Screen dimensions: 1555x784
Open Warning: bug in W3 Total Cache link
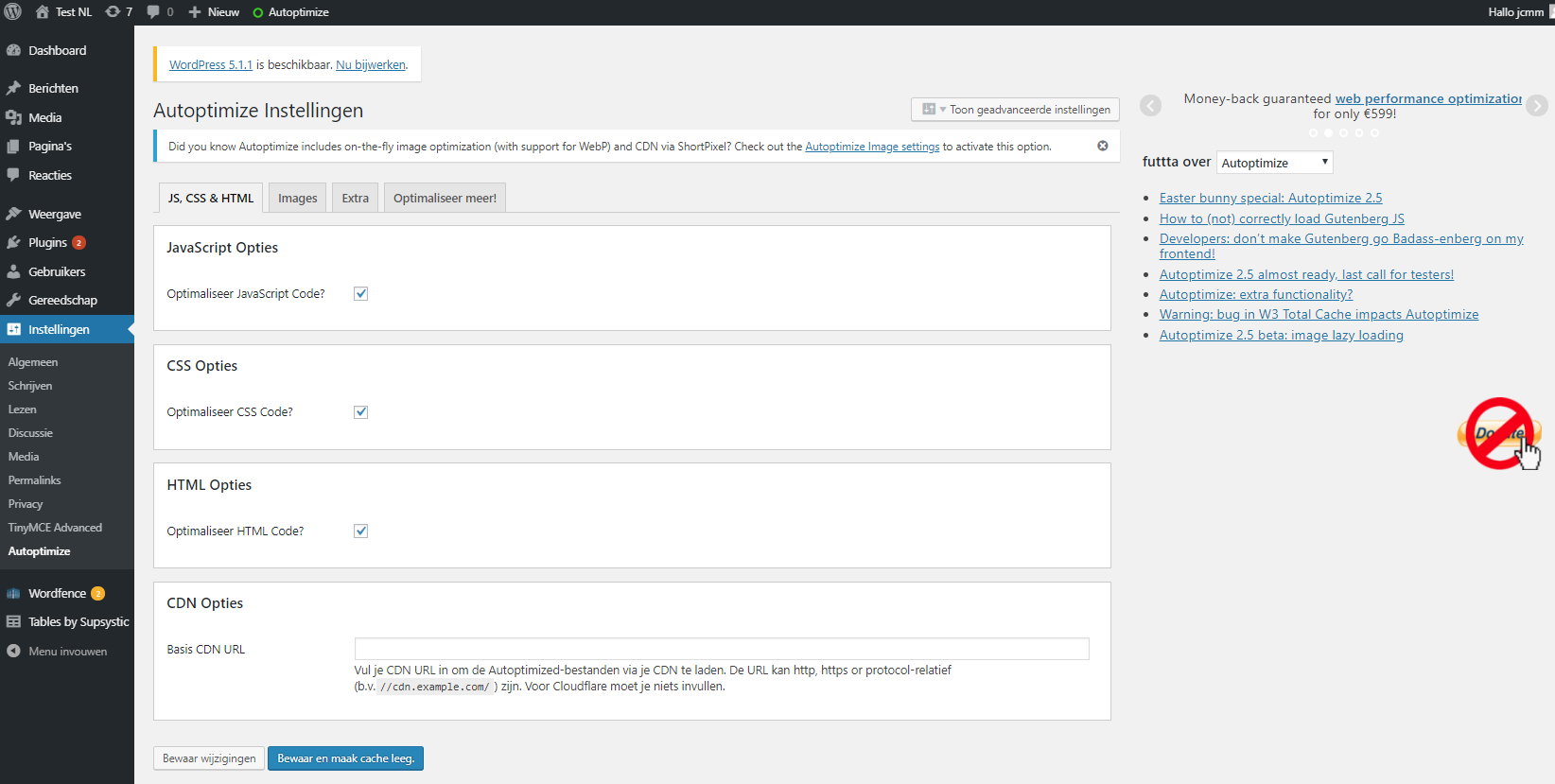[1319, 314]
